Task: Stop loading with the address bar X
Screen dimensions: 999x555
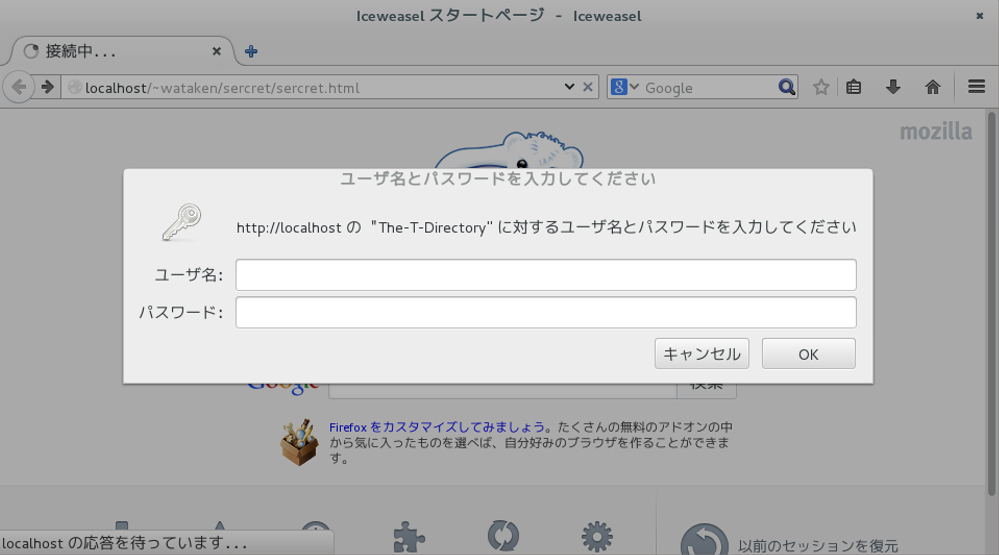Action: [587, 87]
